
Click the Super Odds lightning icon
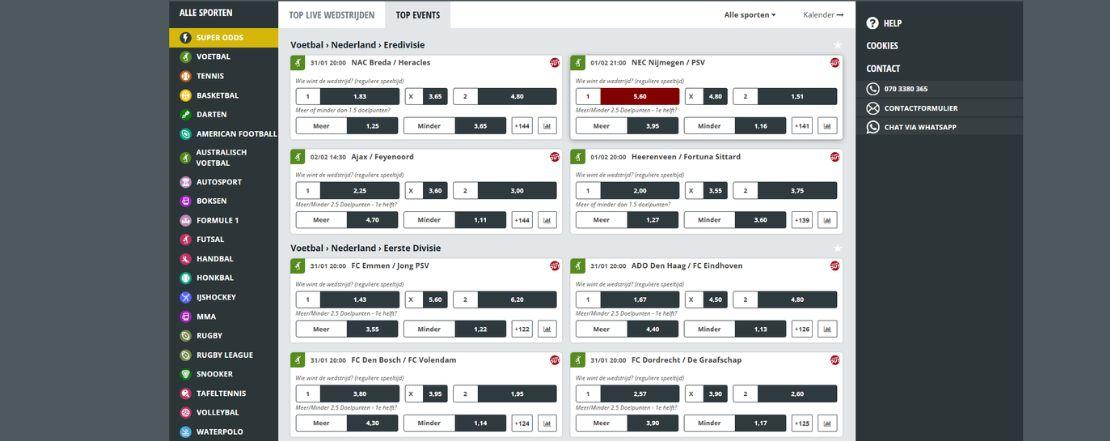[x=185, y=38]
